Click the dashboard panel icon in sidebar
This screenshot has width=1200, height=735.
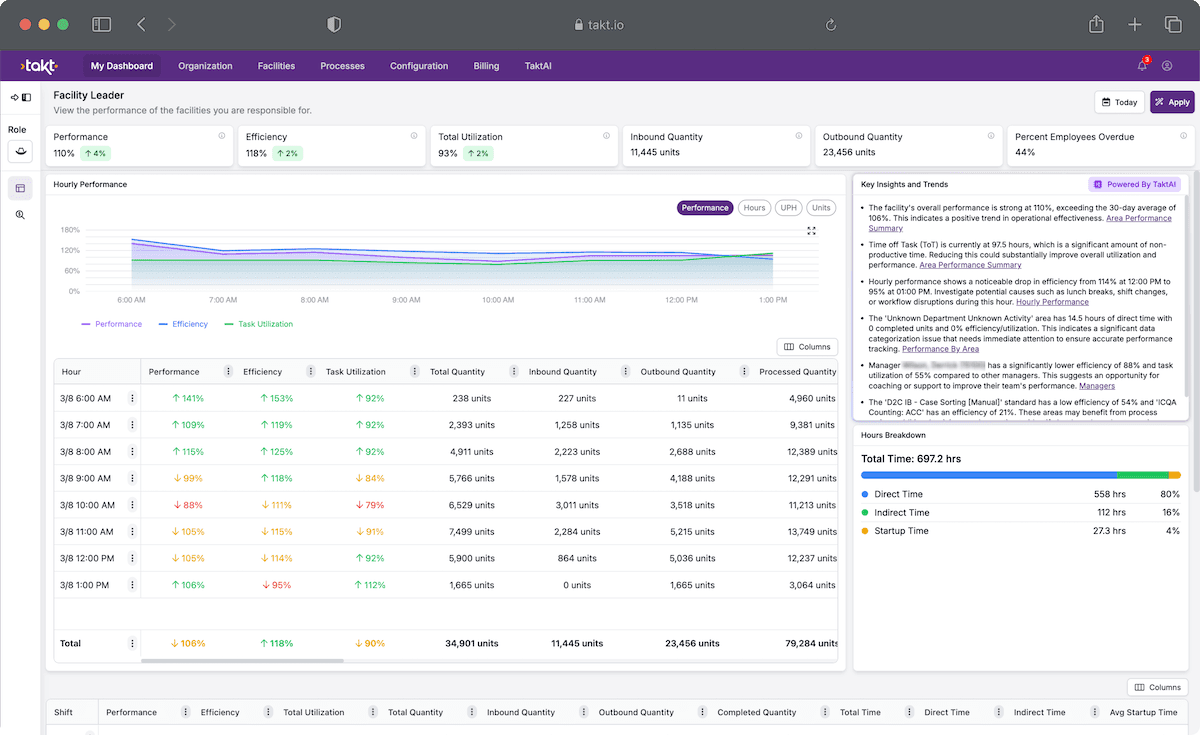click(x=20, y=188)
